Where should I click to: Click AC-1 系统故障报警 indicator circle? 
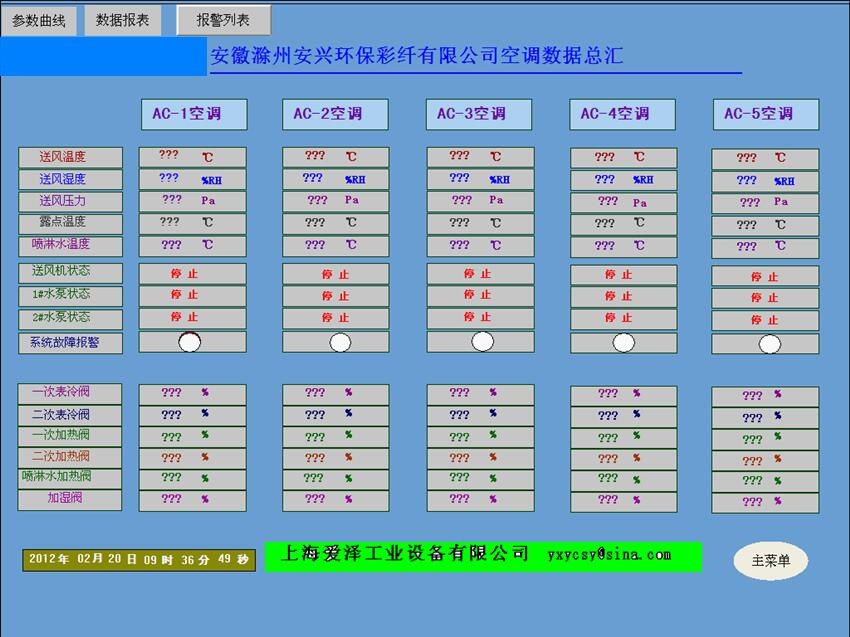click(x=189, y=342)
